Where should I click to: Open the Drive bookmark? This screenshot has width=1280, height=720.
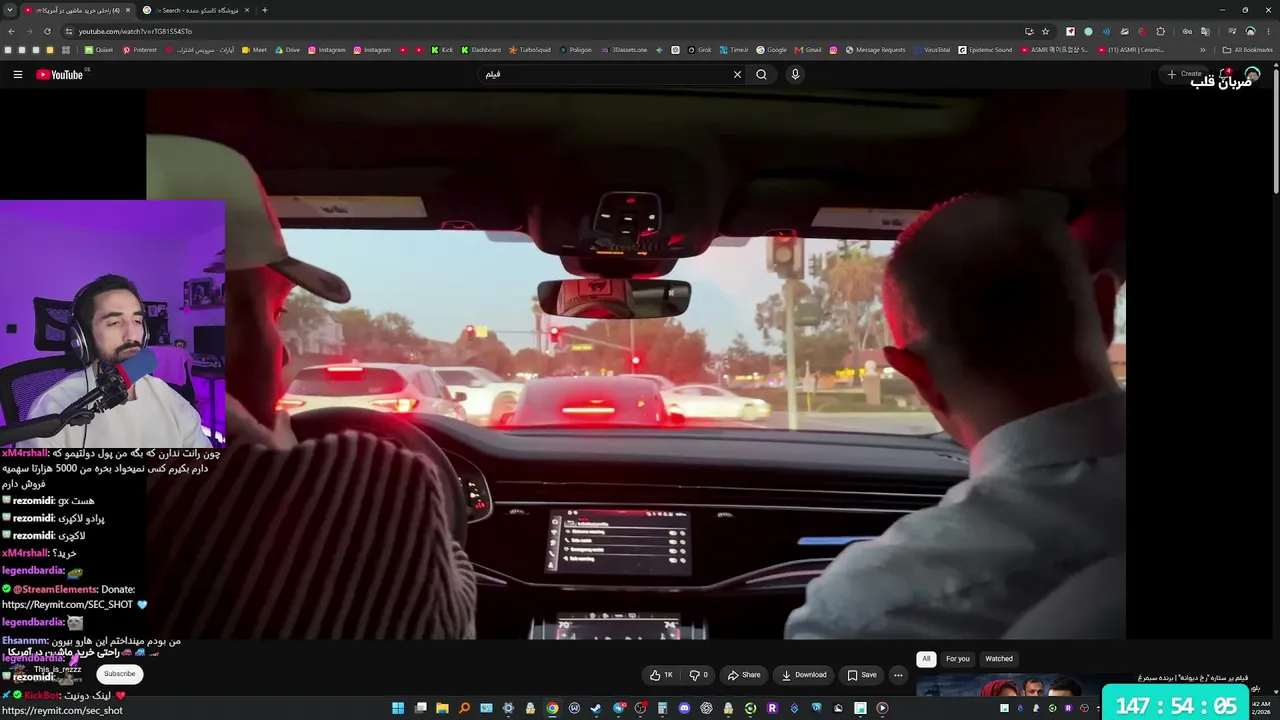(x=287, y=50)
